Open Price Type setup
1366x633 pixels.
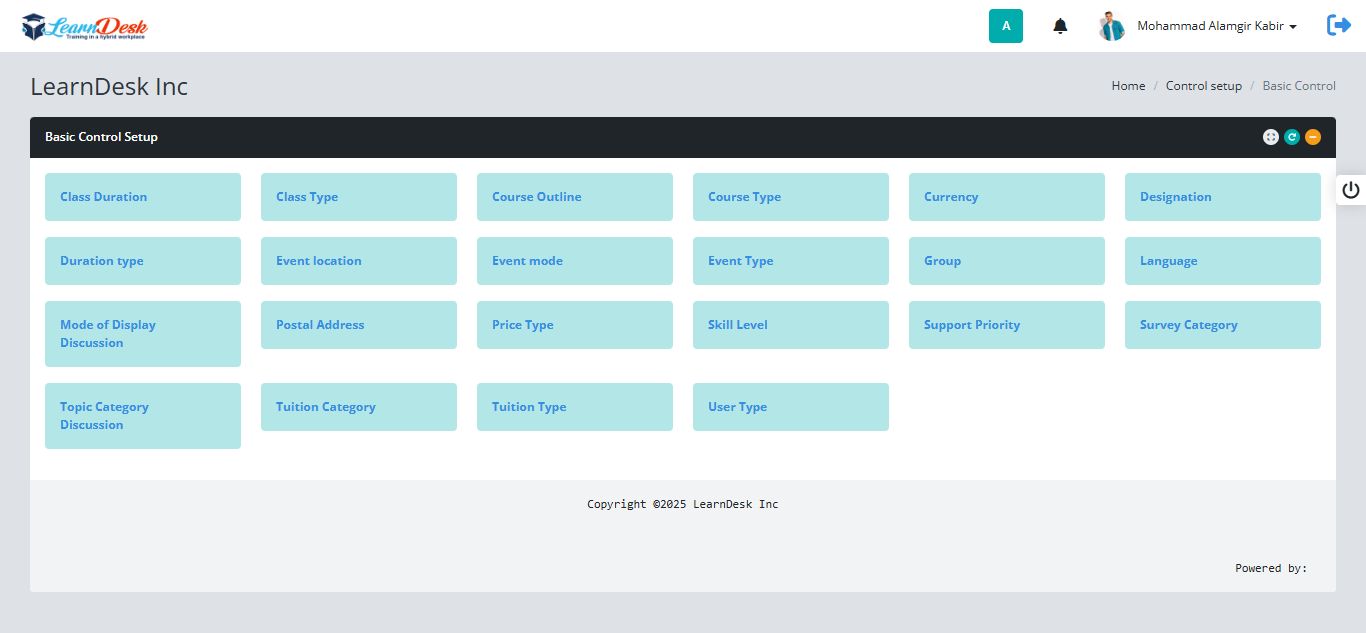tap(575, 325)
